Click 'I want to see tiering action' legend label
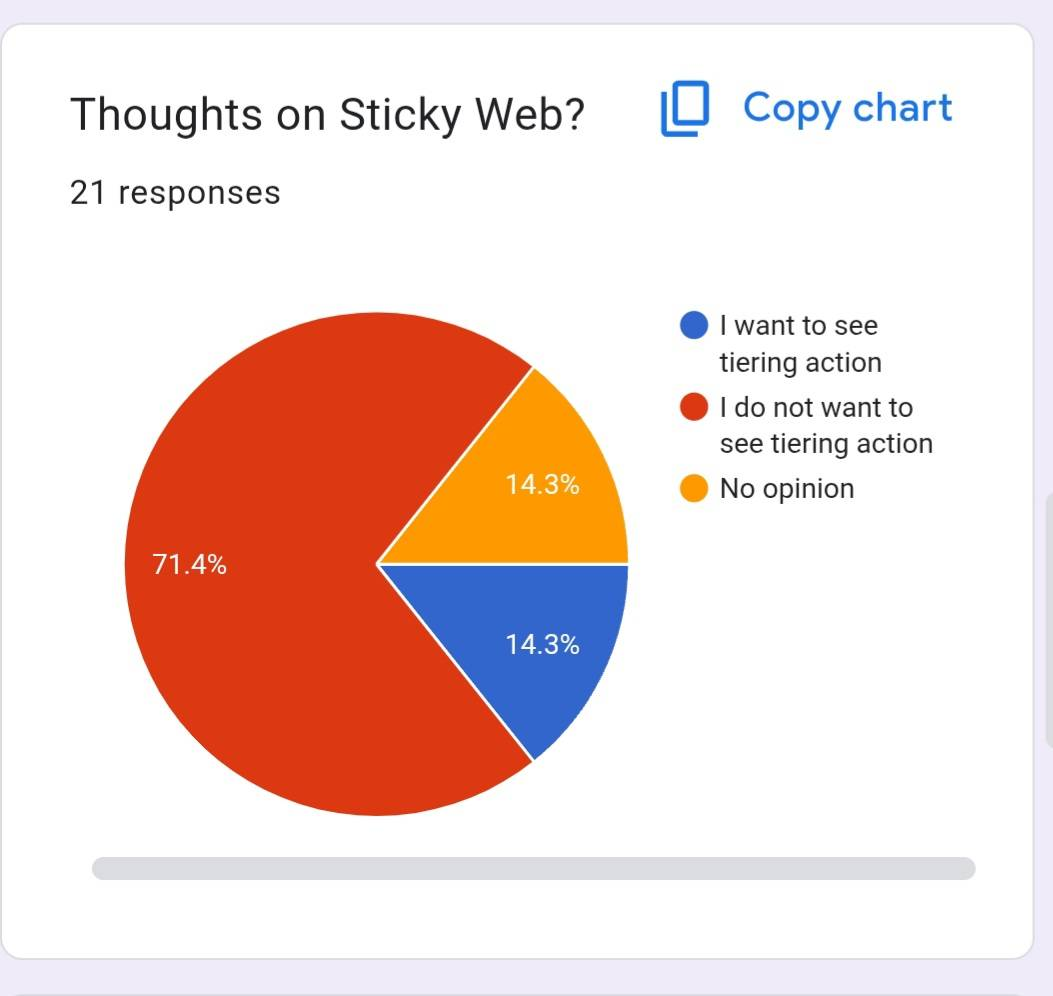 (x=800, y=344)
